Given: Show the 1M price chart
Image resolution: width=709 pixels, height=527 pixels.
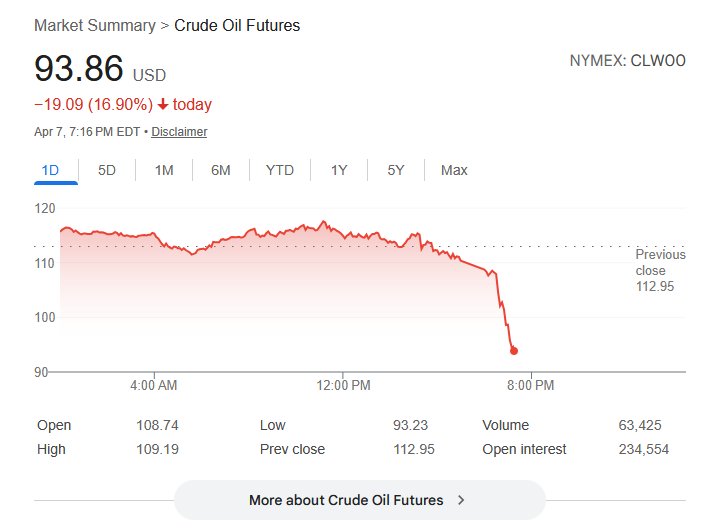Looking at the screenshot, I should pos(164,170).
